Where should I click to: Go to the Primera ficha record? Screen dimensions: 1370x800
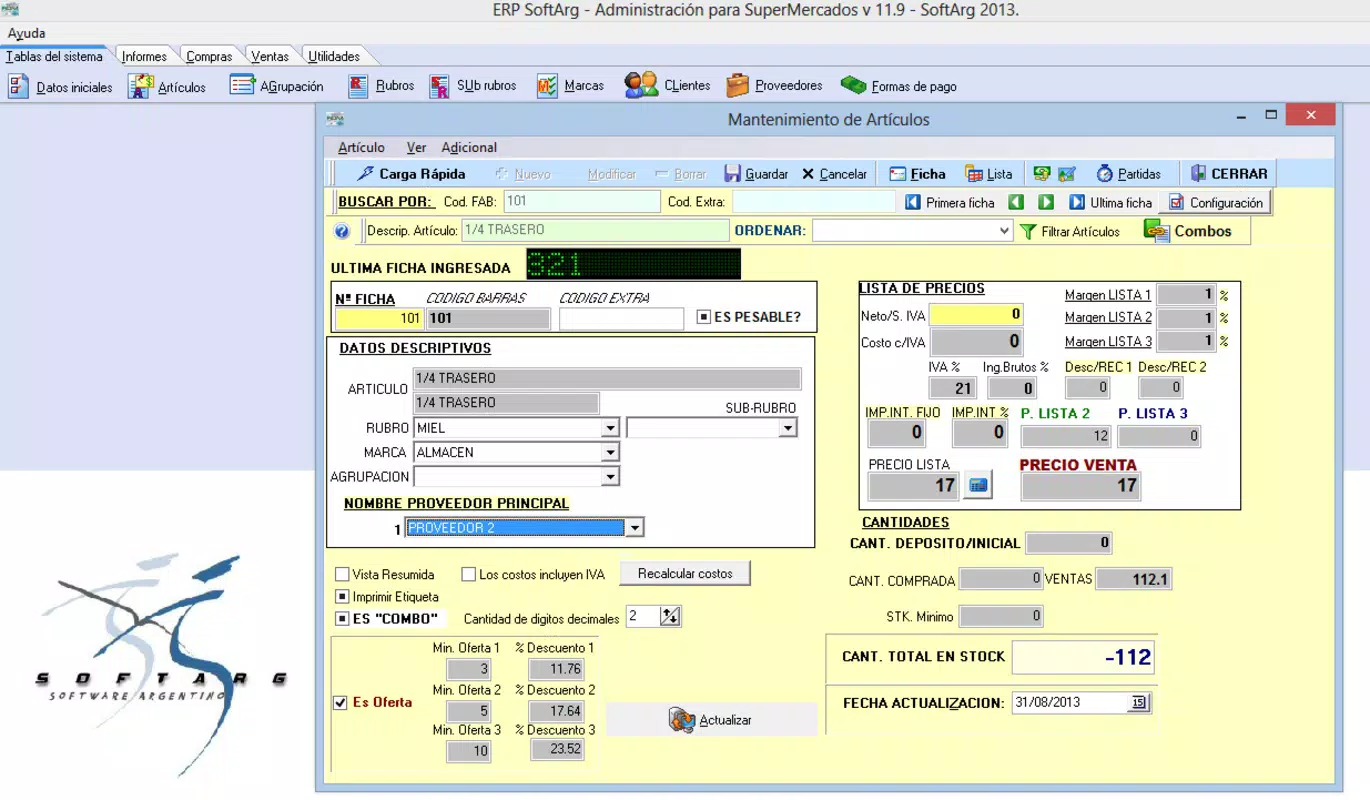click(950, 203)
